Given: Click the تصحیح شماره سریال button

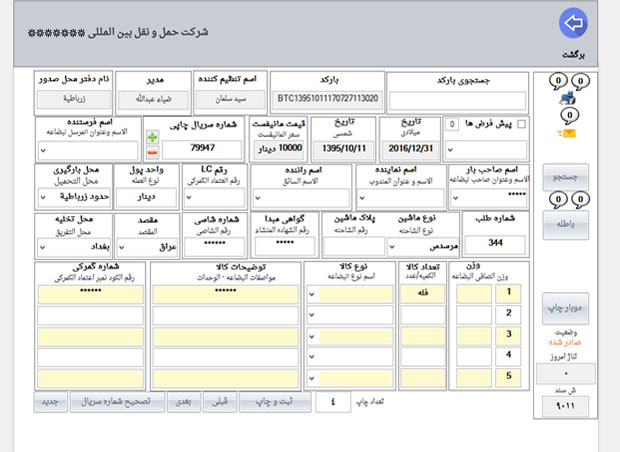Looking at the screenshot, I should tap(117, 402).
